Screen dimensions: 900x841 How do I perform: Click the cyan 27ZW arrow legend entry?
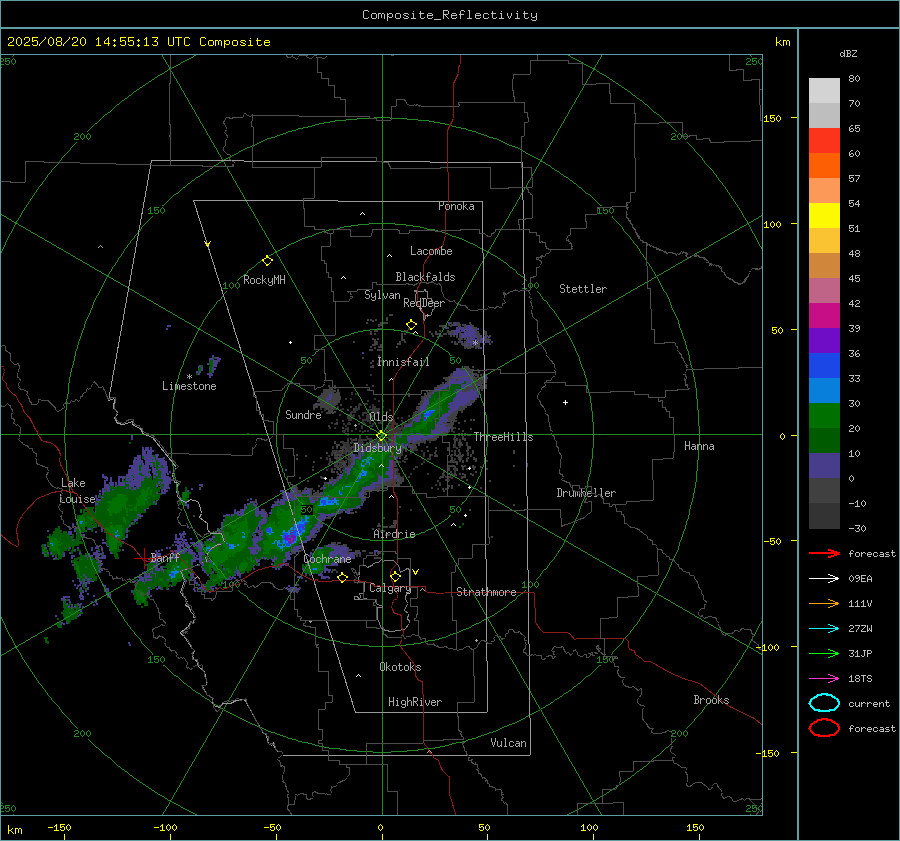(824, 629)
